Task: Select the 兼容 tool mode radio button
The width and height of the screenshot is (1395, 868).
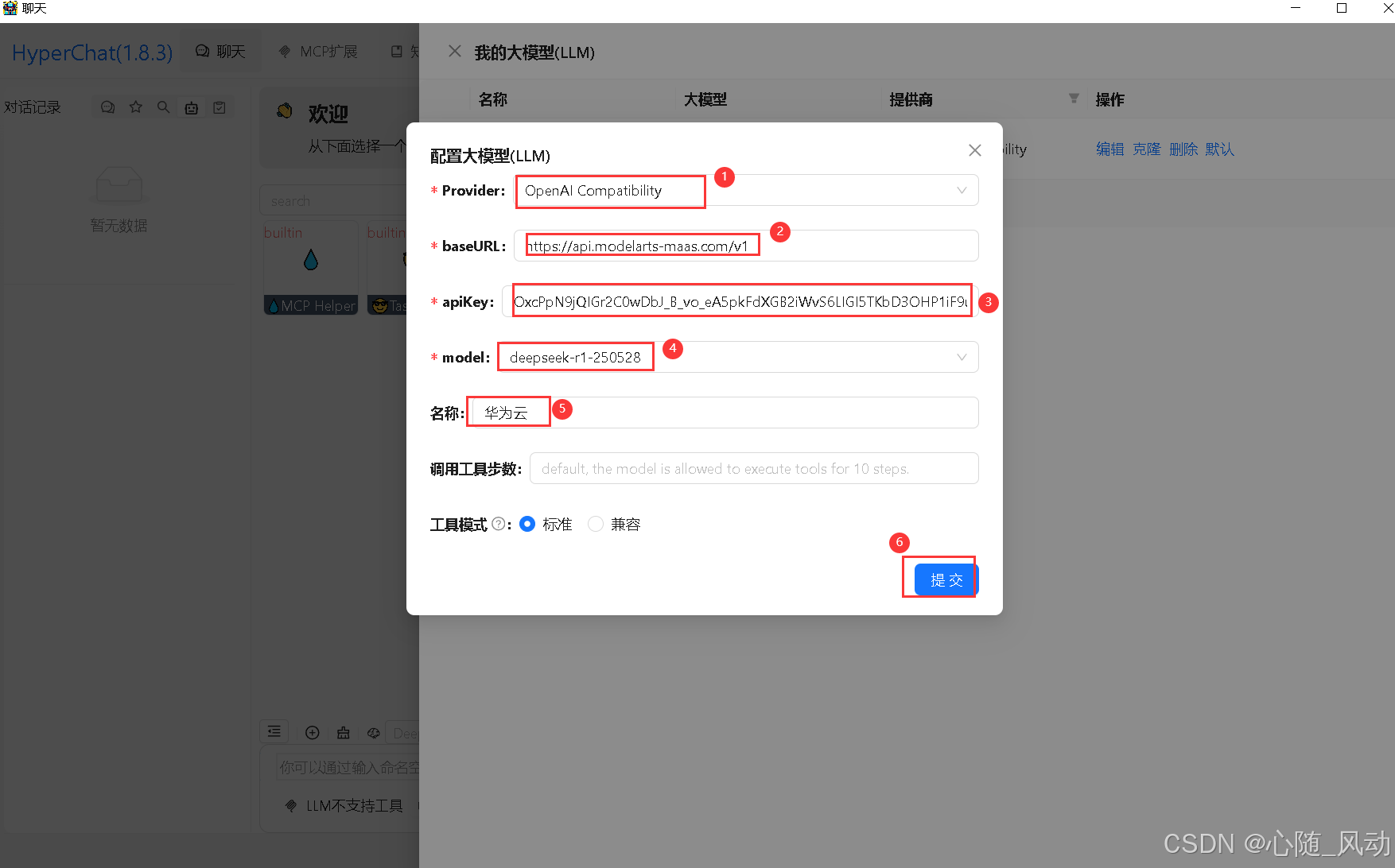Action: [595, 524]
